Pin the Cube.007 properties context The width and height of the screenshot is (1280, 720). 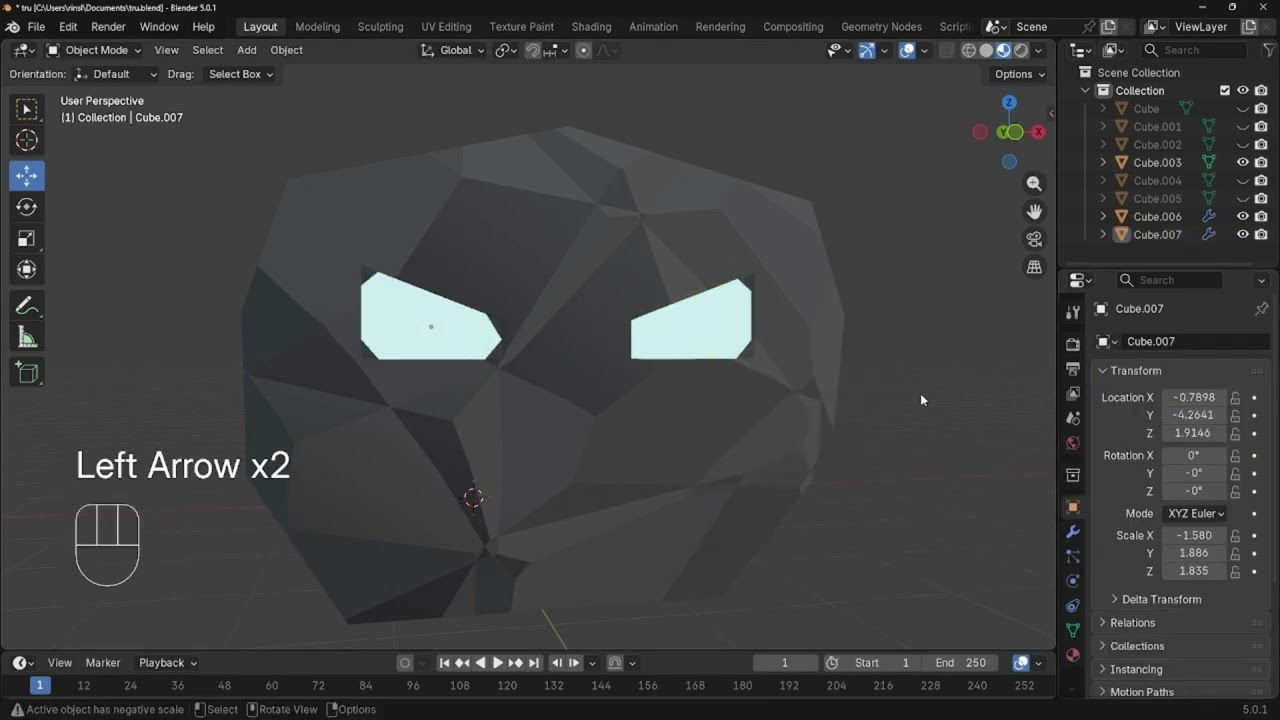pos(1261,309)
